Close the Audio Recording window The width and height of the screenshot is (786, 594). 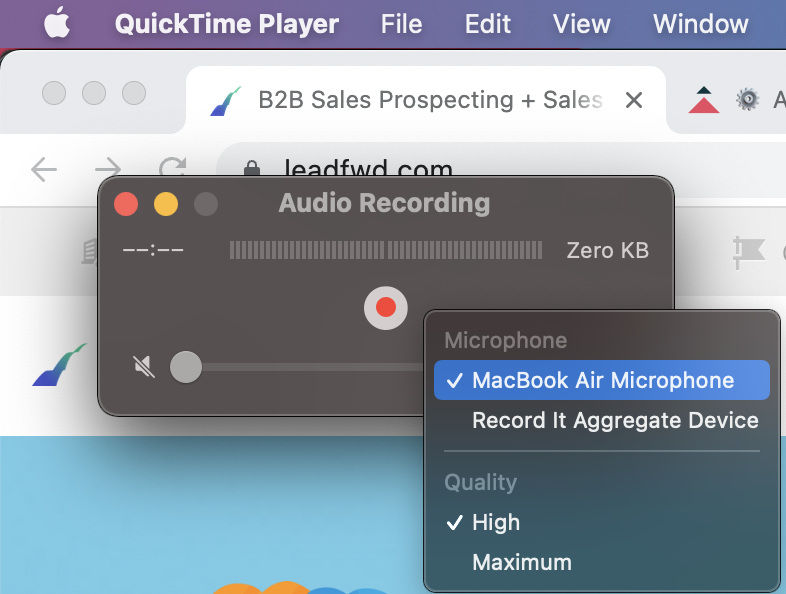tap(126, 204)
